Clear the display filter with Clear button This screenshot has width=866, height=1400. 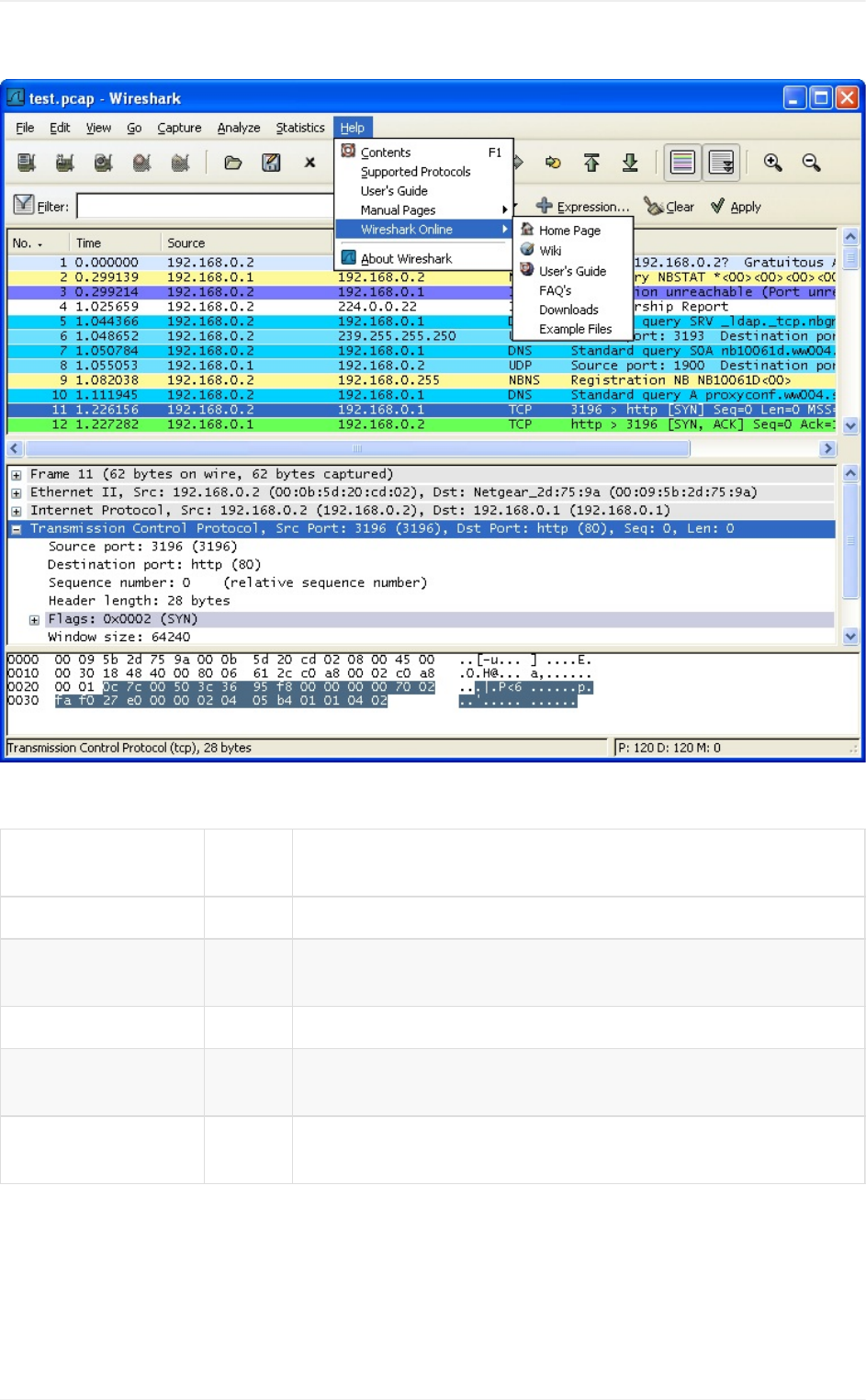(x=669, y=207)
